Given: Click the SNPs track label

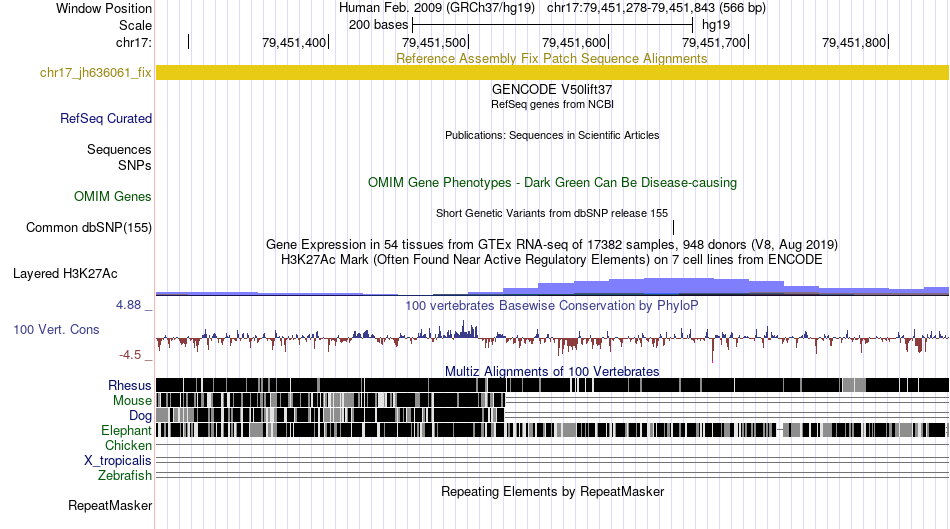Looking at the screenshot, I should click(x=135, y=165).
